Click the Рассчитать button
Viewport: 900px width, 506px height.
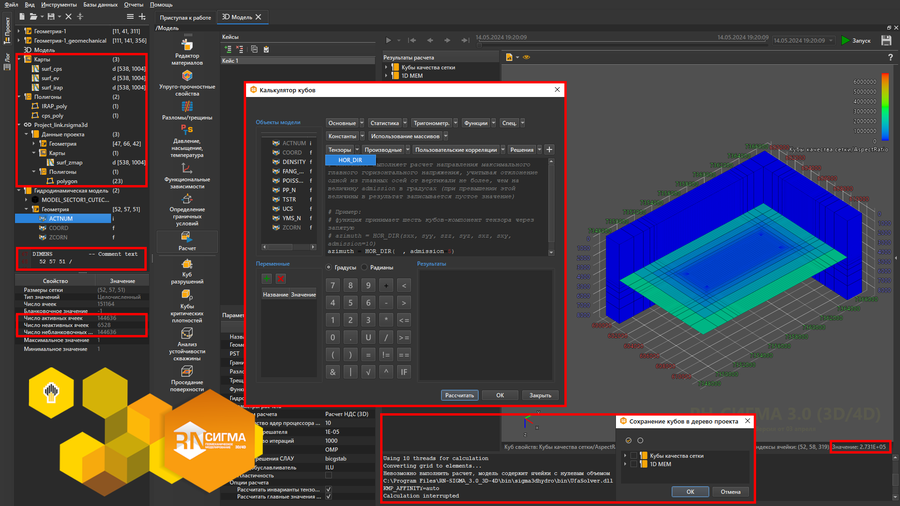pyautogui.click(x=459, y=395)
